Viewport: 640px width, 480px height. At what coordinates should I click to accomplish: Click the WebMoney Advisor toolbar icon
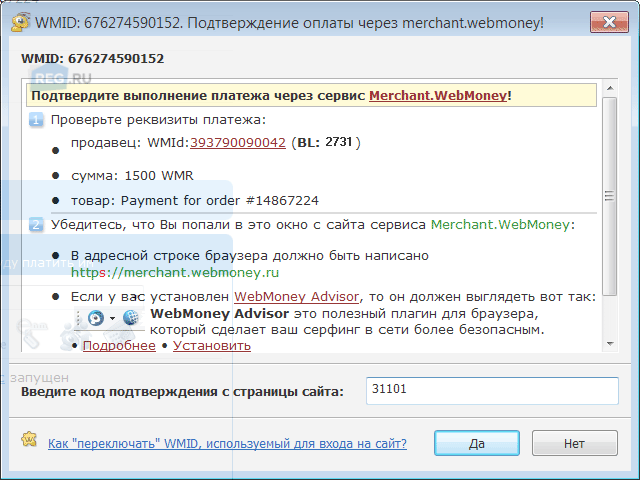click(96, 318)
